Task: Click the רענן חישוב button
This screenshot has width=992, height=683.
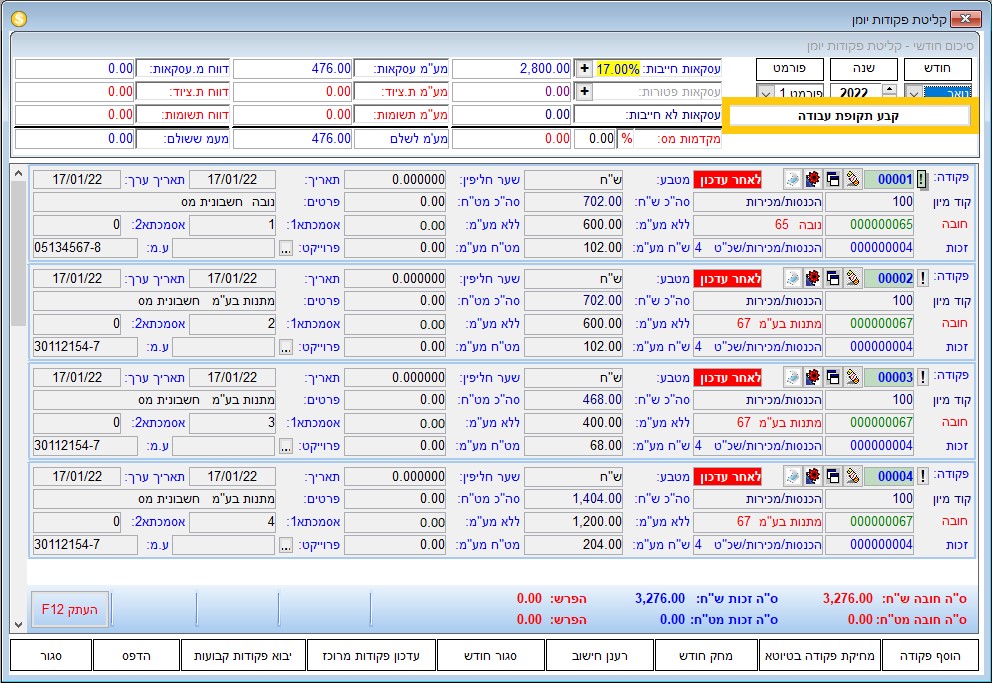Action: [600, 655]
